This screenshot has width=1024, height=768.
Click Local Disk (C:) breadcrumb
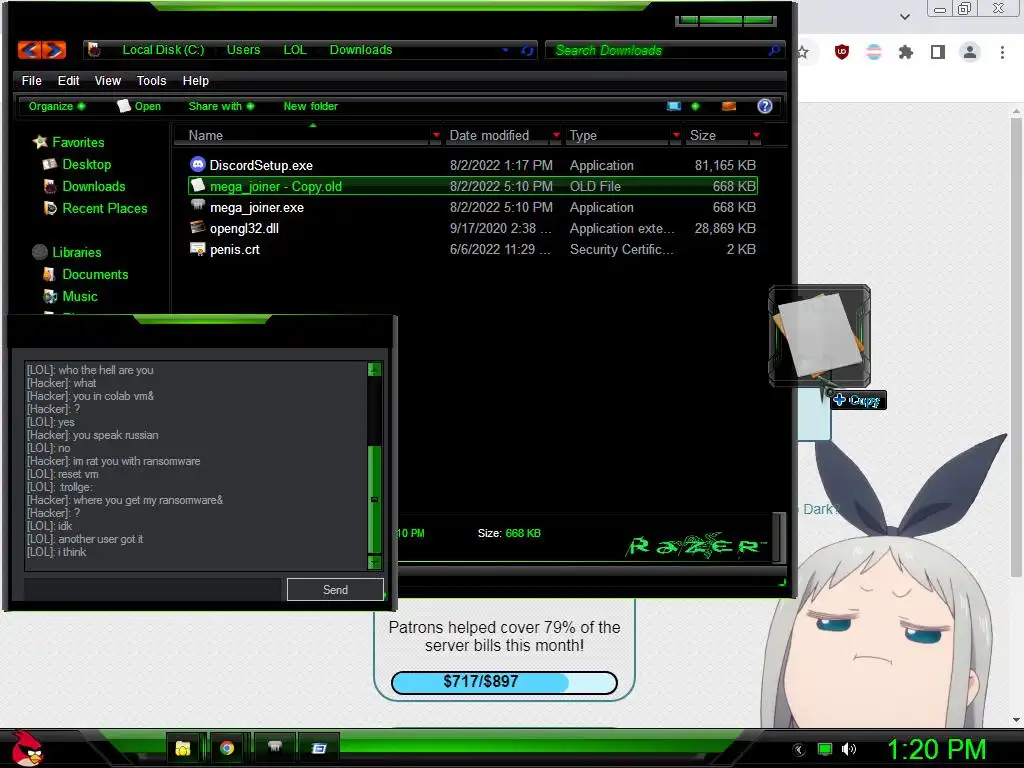(x=163, y=50)
